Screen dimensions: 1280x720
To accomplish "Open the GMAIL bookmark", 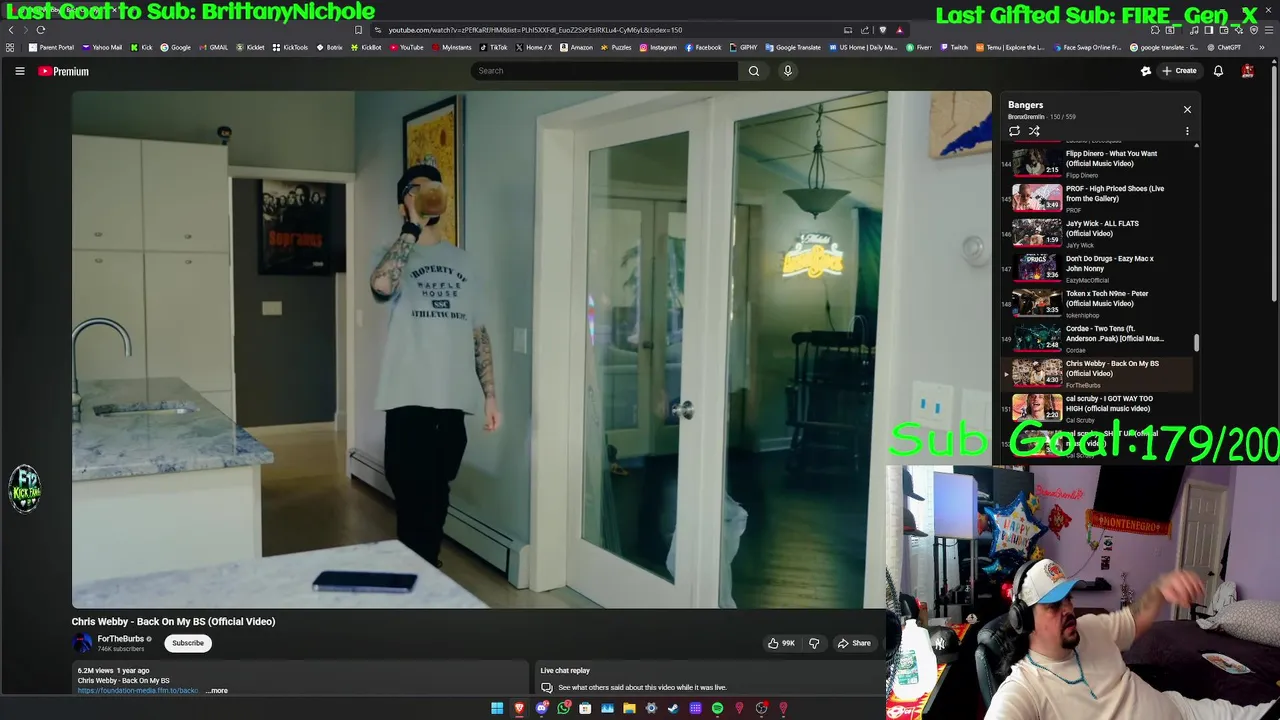I will coord(213,47).
